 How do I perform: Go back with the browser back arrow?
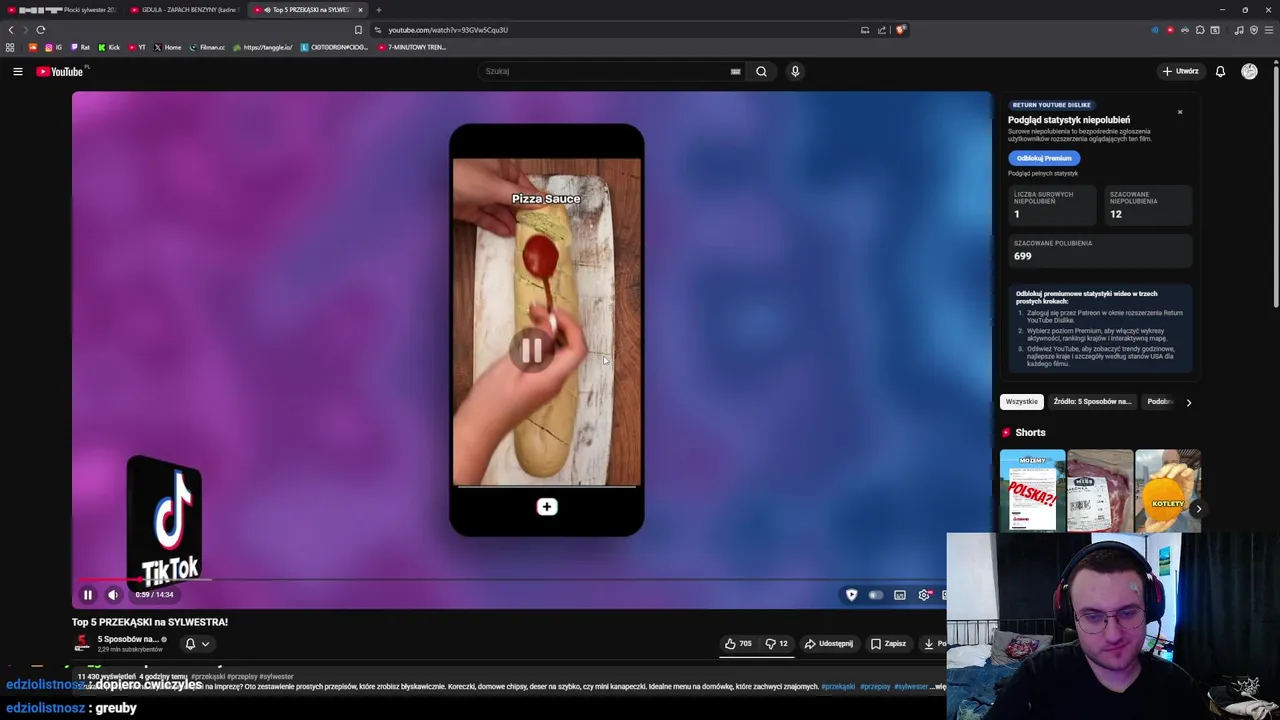[11, 30]
